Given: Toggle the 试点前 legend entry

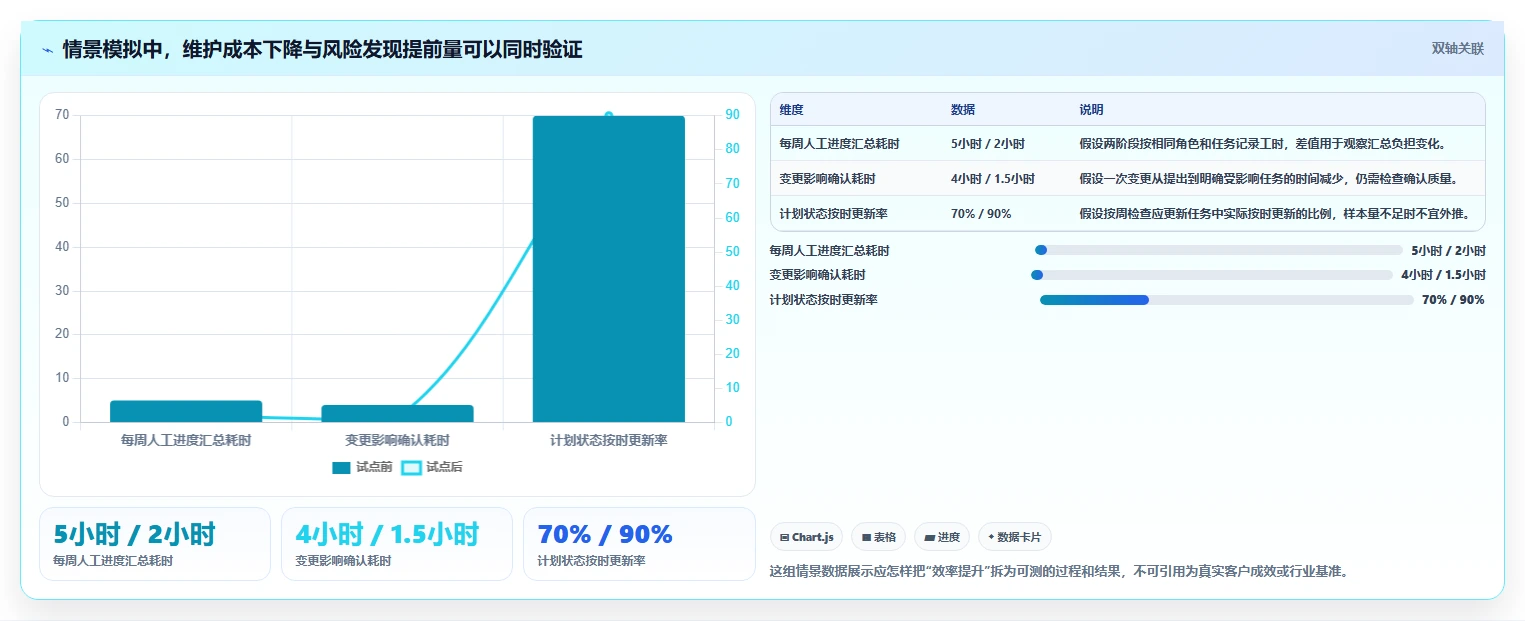Looking at the screenshot, I should 362,467.
